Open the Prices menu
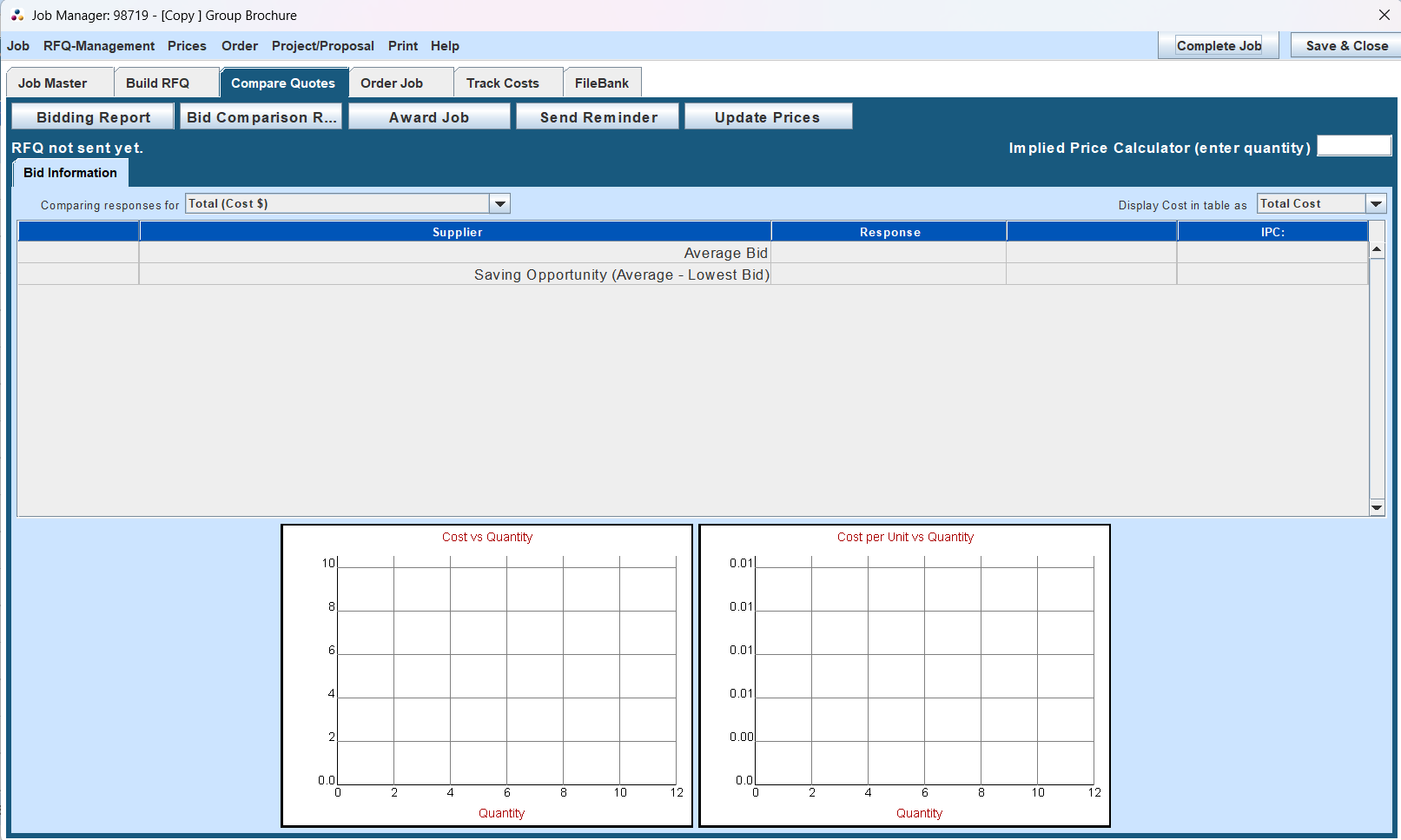The height and width of the screenshot is (840, 1401). tap(187, 45)
